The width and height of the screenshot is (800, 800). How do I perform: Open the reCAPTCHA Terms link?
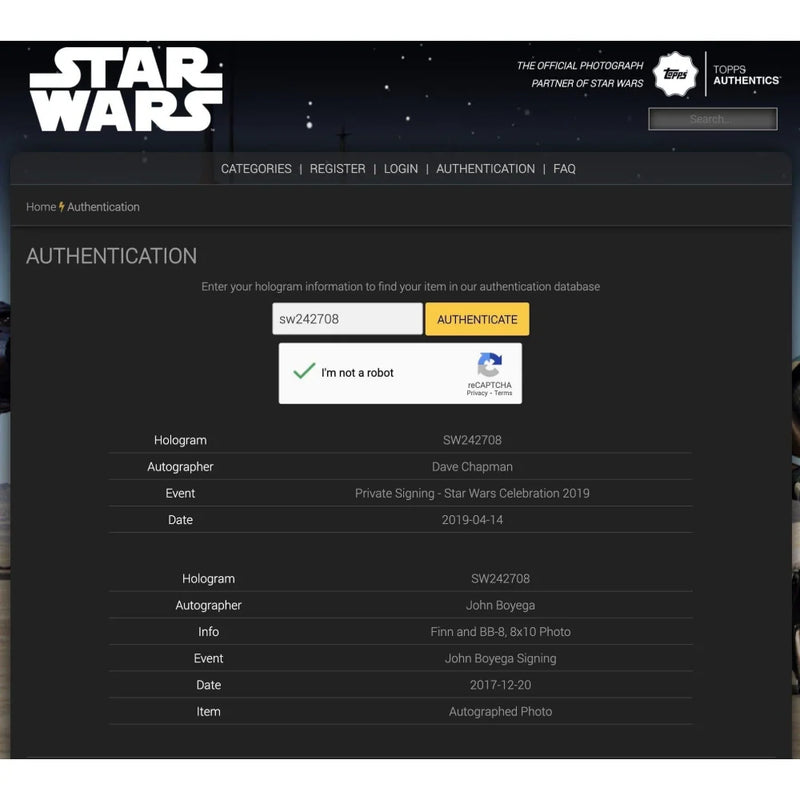(503, 393)
